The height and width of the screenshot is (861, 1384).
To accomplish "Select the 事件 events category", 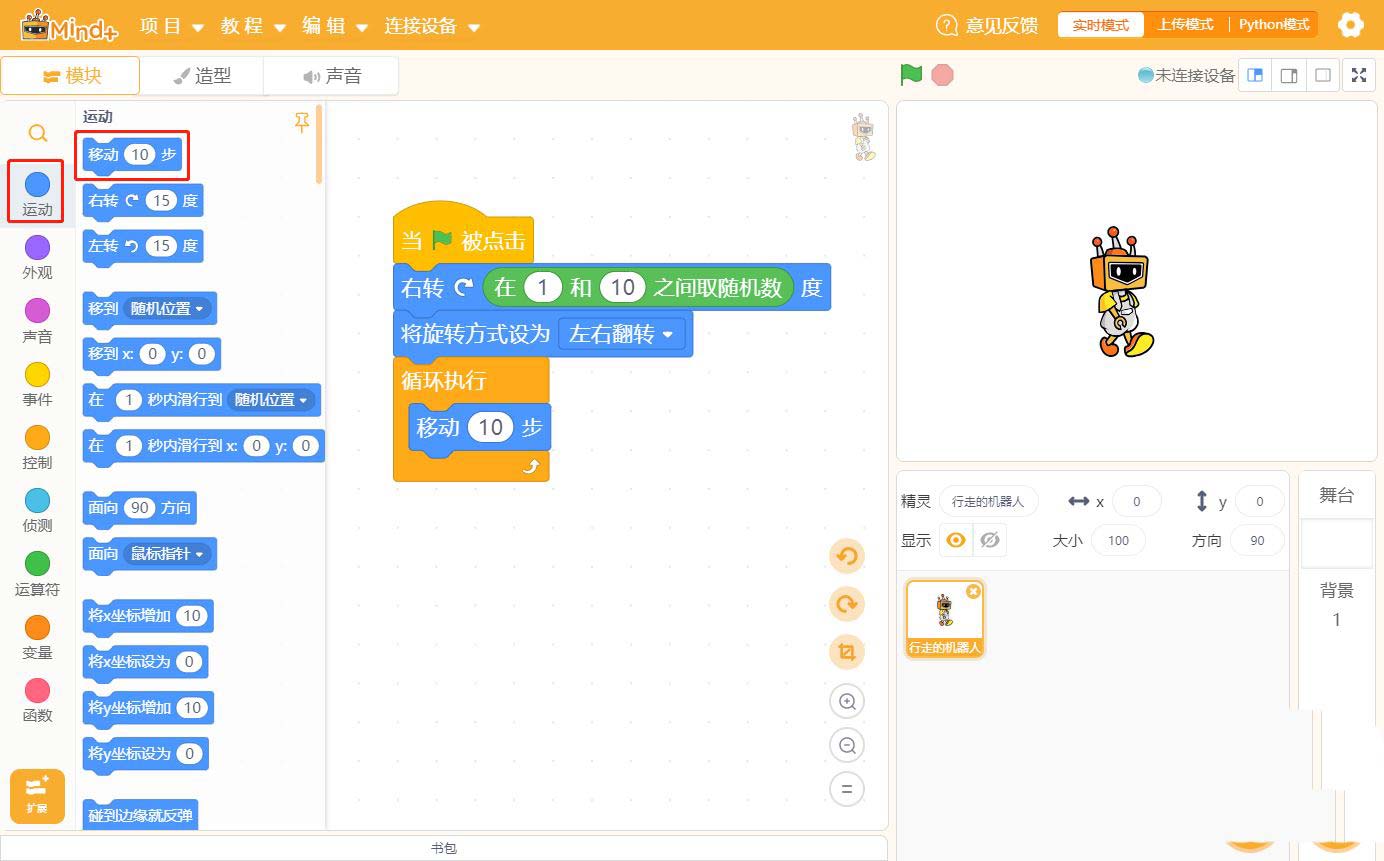I will click(x=37, y=384).
